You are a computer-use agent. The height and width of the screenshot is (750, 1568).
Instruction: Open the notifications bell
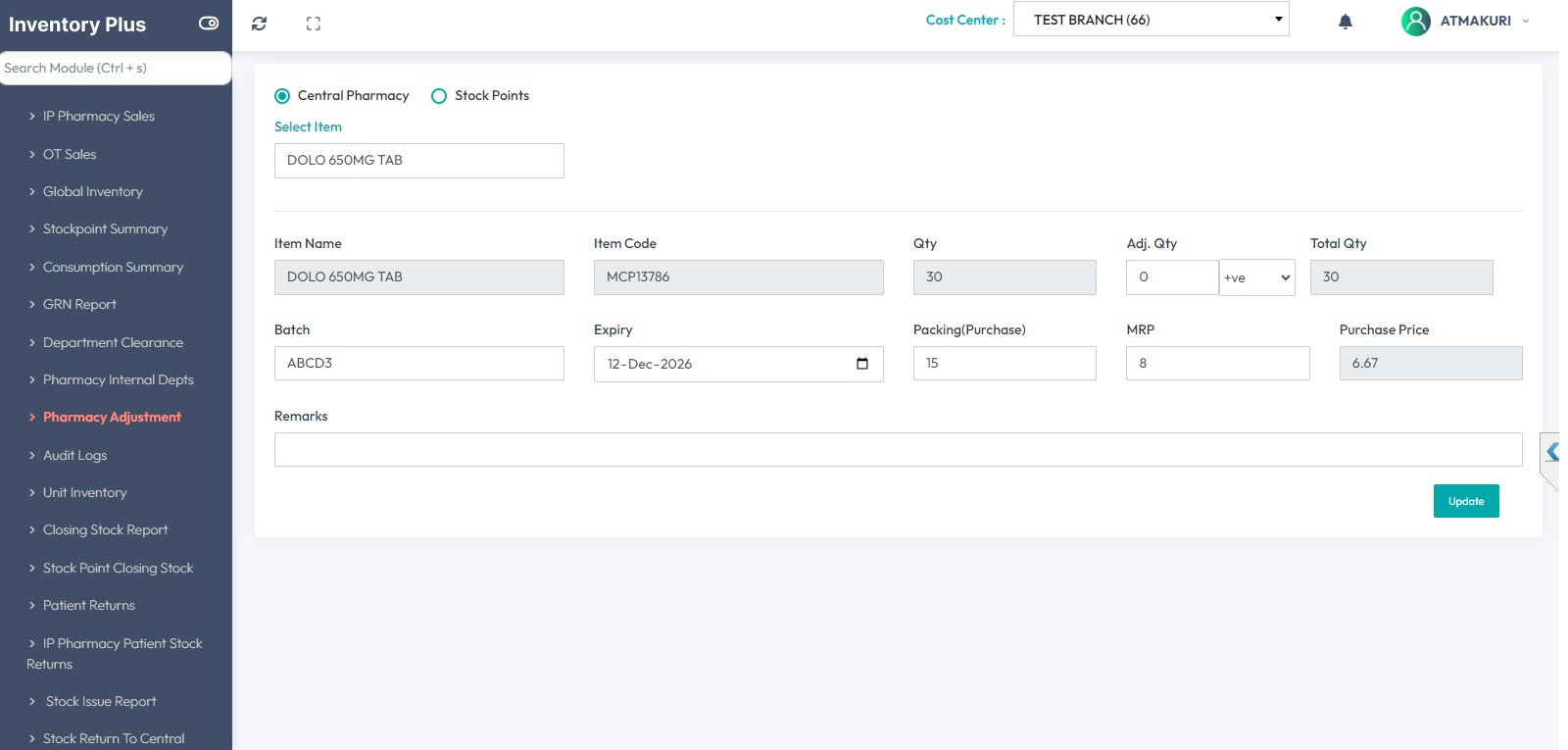[1346, 22]
